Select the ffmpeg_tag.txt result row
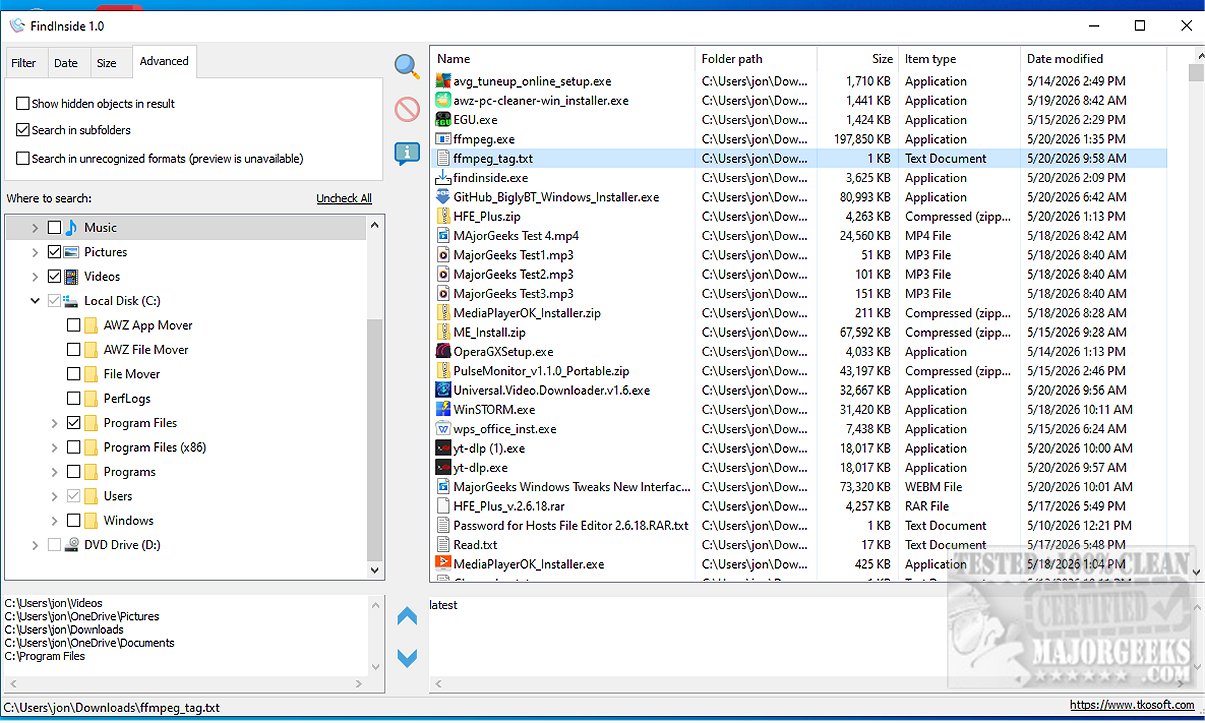The width and height of the screenshot is (1205, 723). tap(798, 158)
